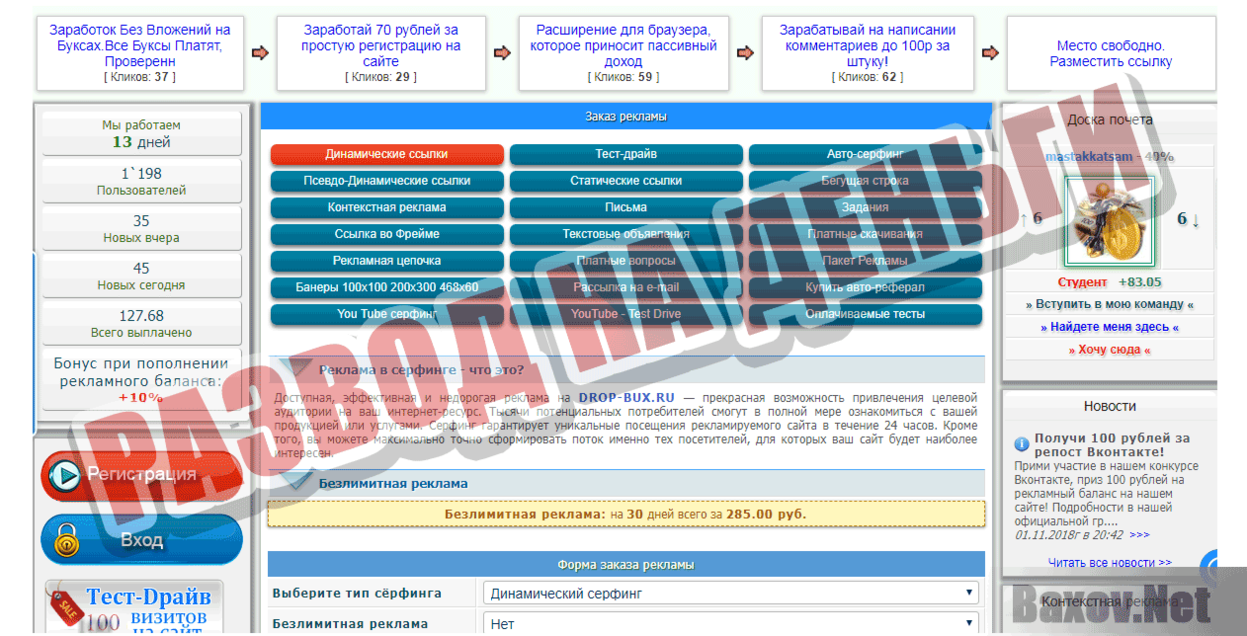
Task: Select the Динамические ссылки tab
Action: click(387, 155)
